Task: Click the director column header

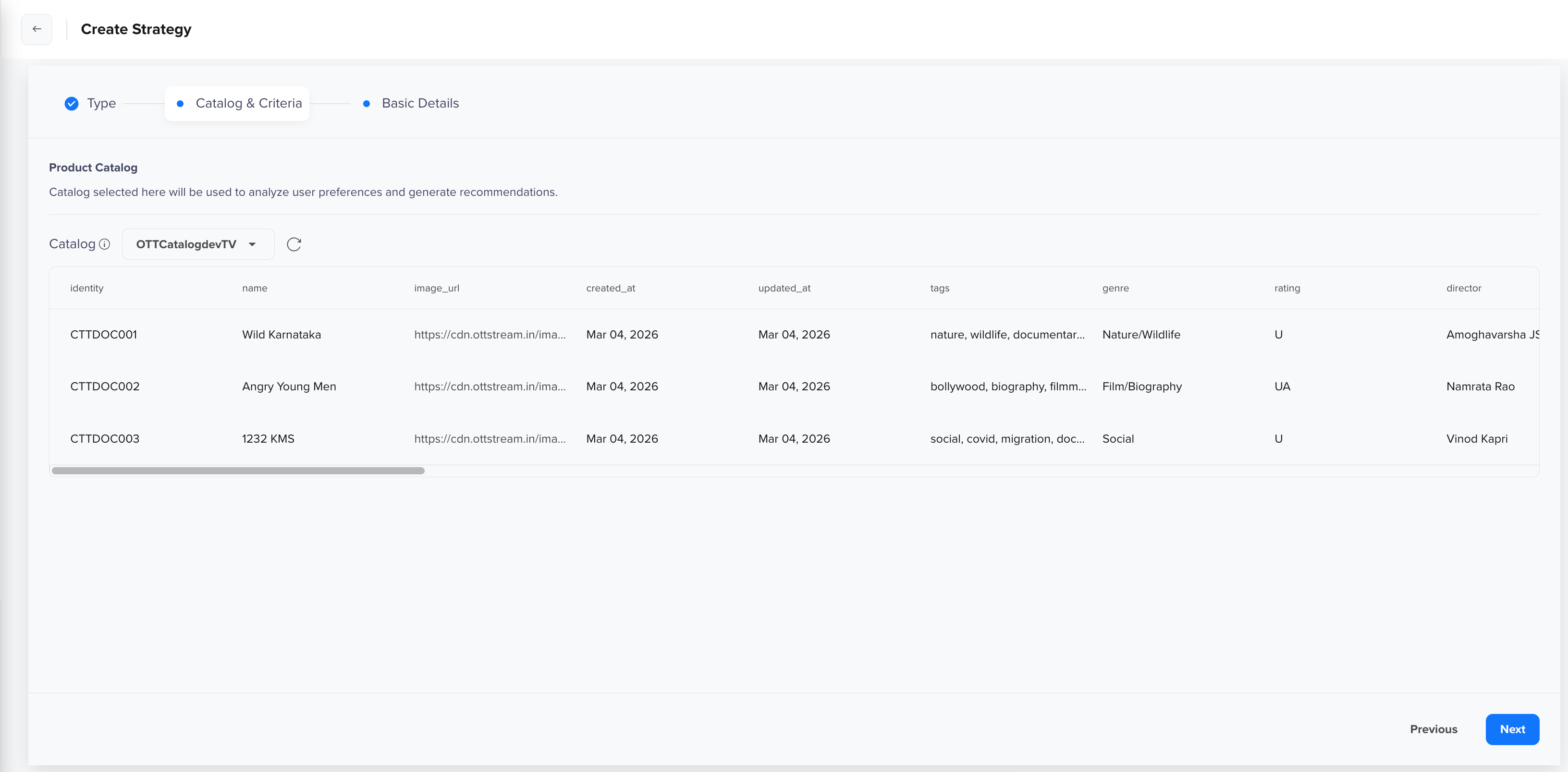Action: [1463, 289]
